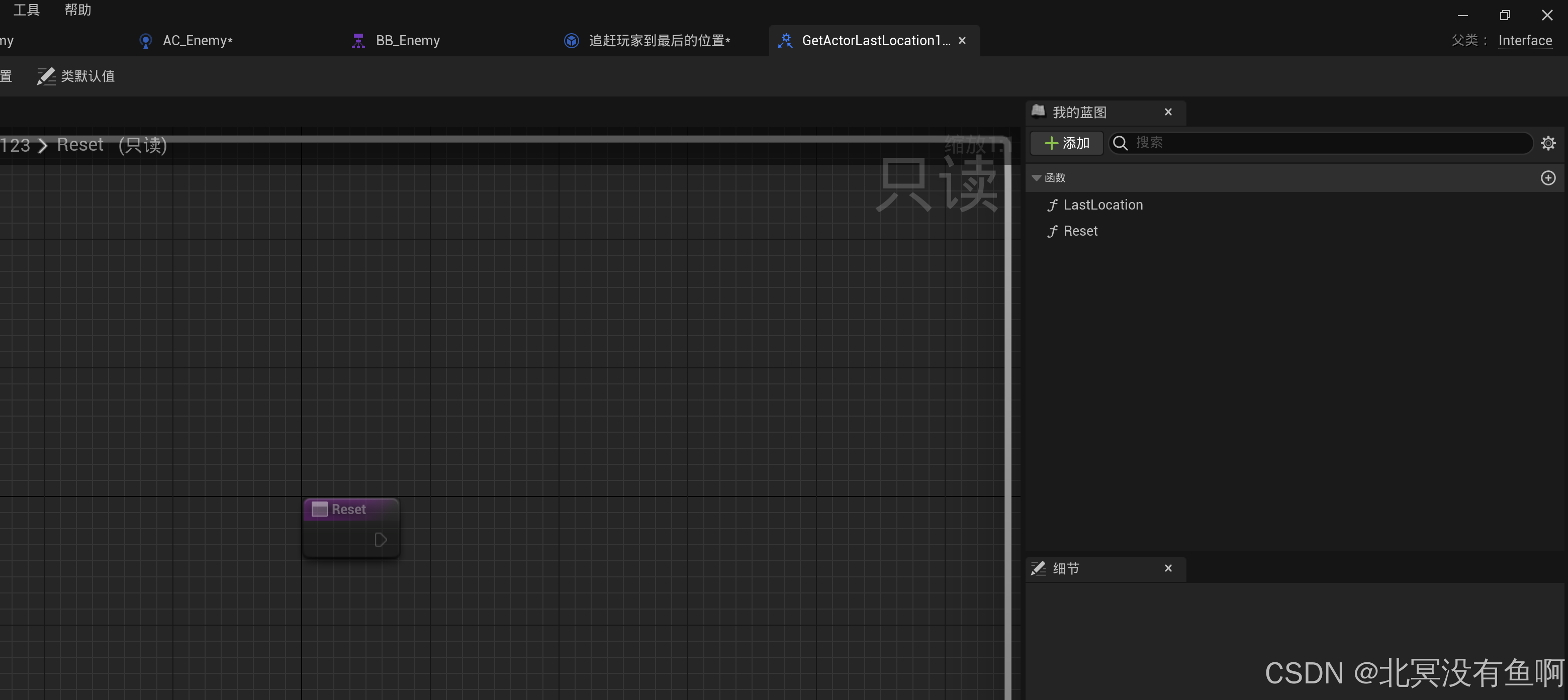
Task: Open 类默认值 class defaults
Action: tap(76, 76)
